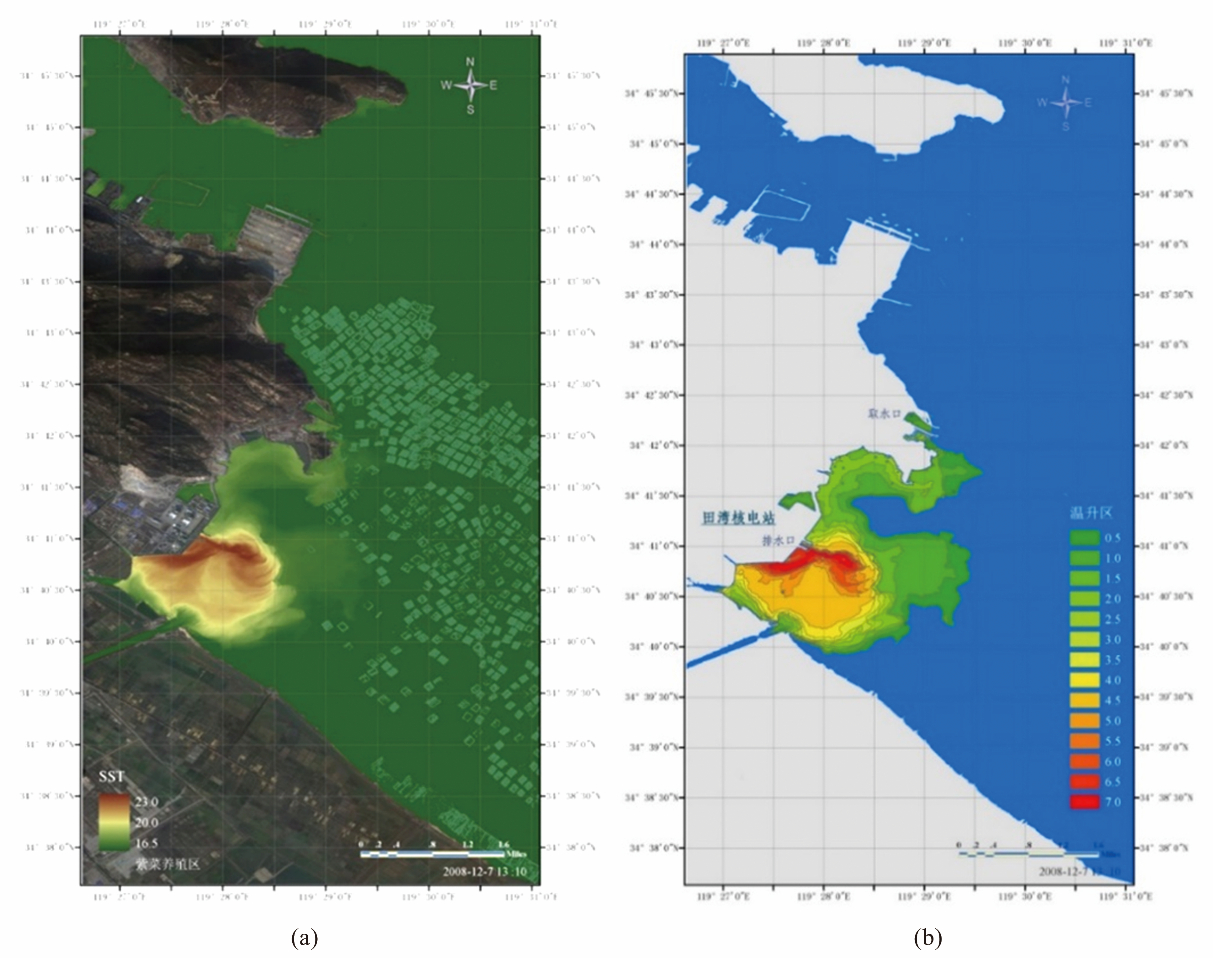This screenshot has height=958, width=1213.
Task: Click the SST legend title
Action: click(x=111, y=776)
